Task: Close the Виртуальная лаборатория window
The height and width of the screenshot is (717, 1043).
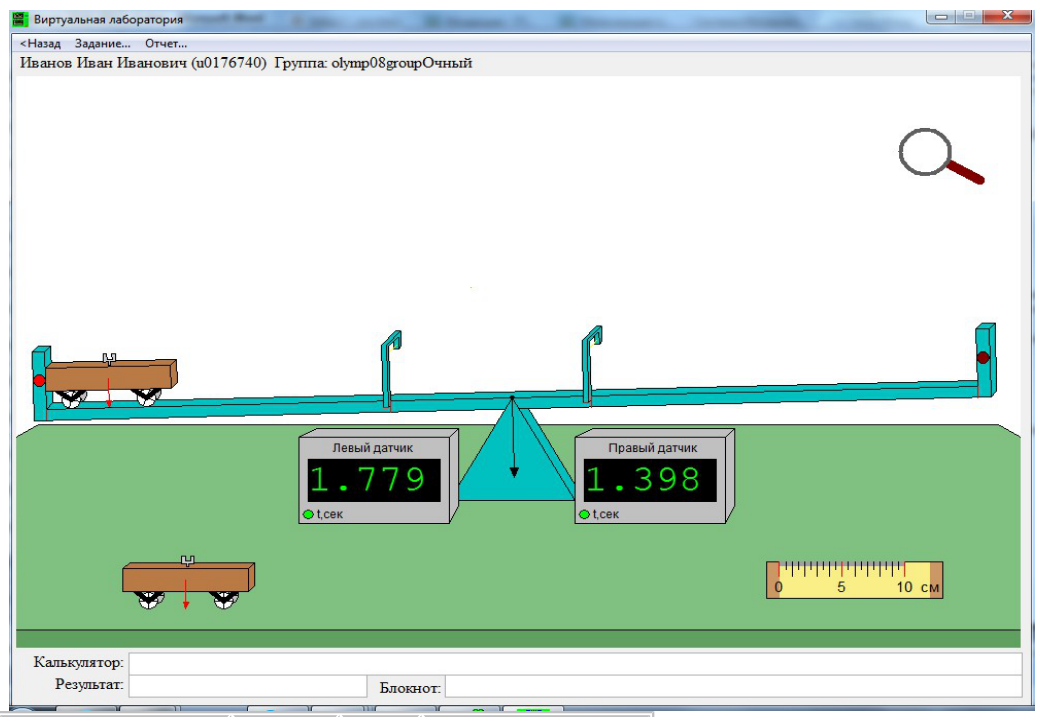Action: pos(1007,16)
